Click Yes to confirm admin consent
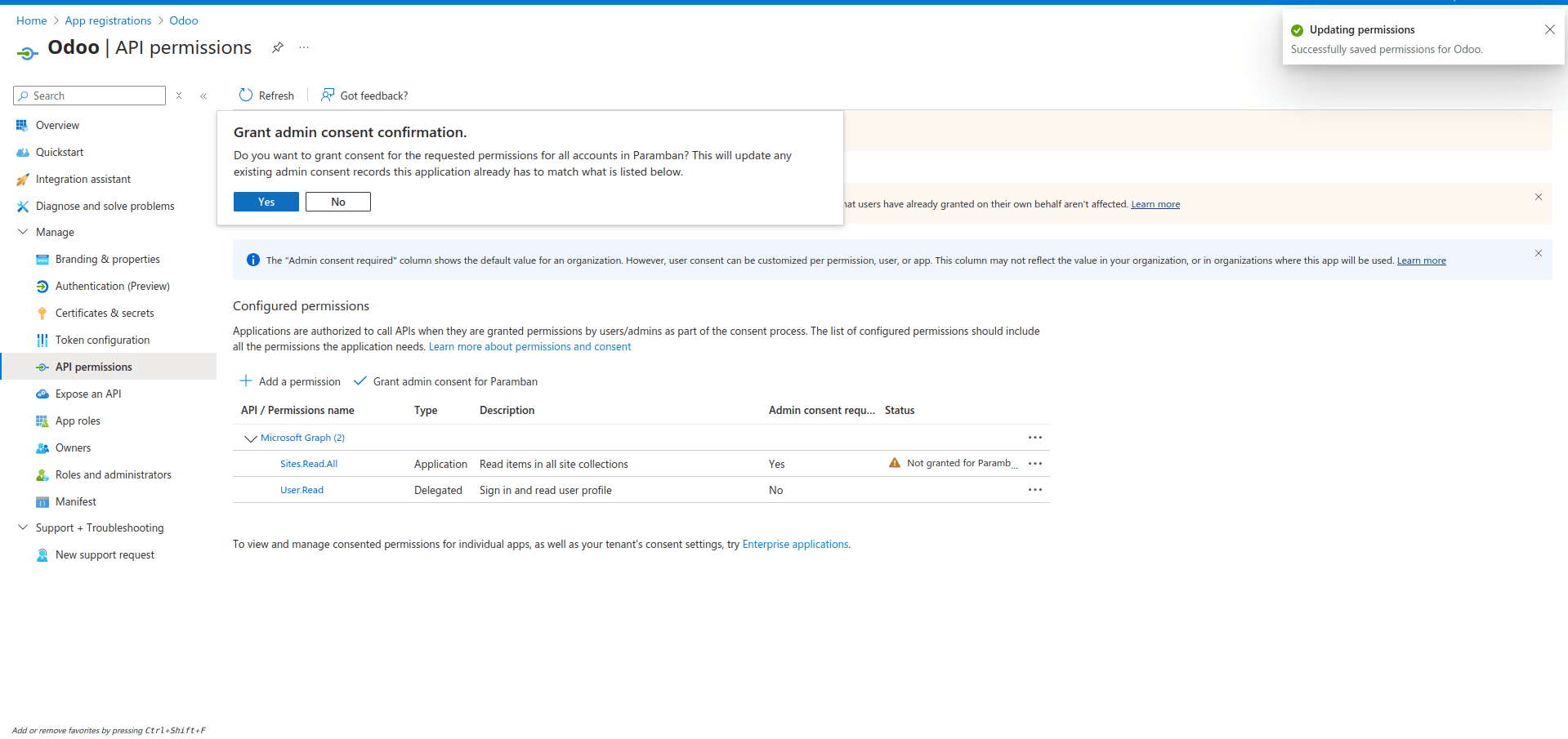1568x739 pixels. point(266,201)
